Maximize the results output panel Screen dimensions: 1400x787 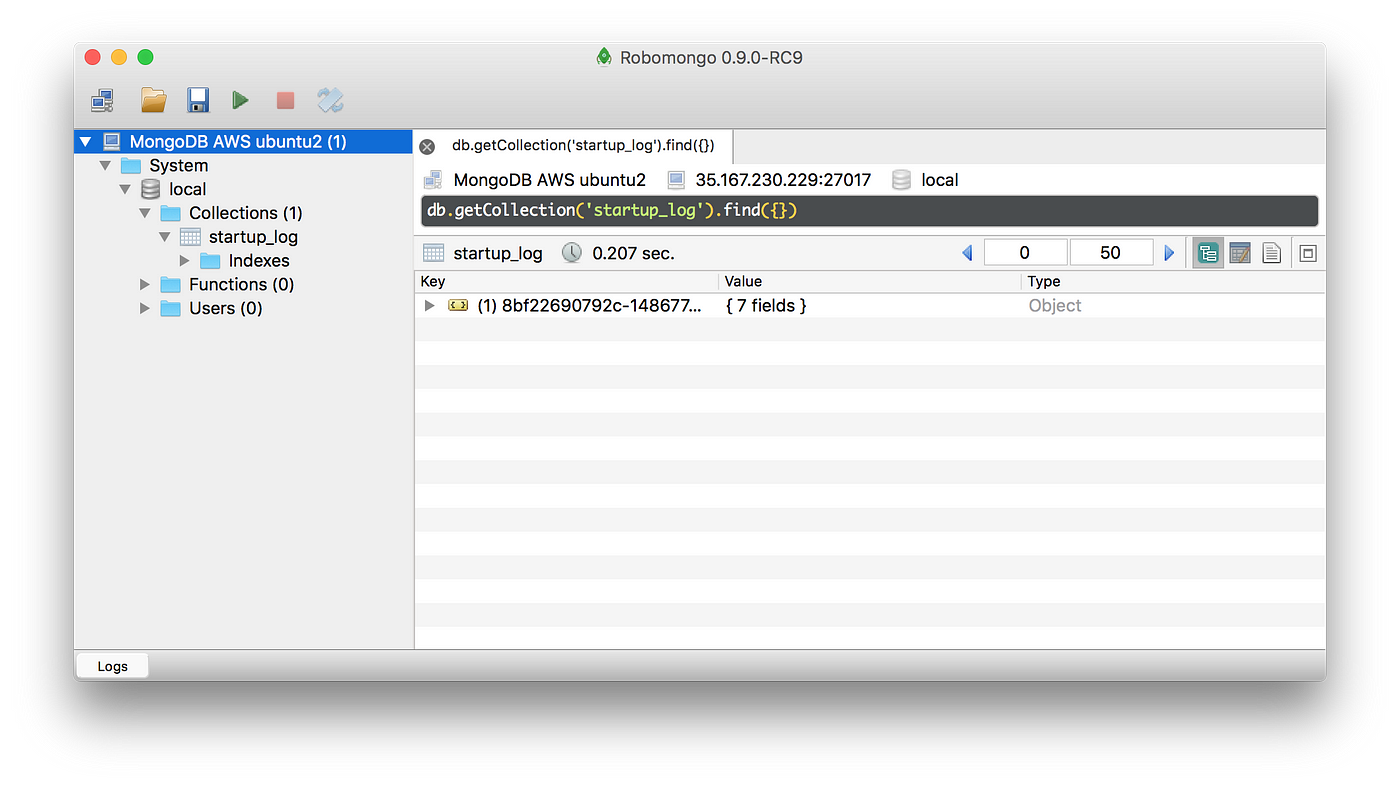point(1307,253)
